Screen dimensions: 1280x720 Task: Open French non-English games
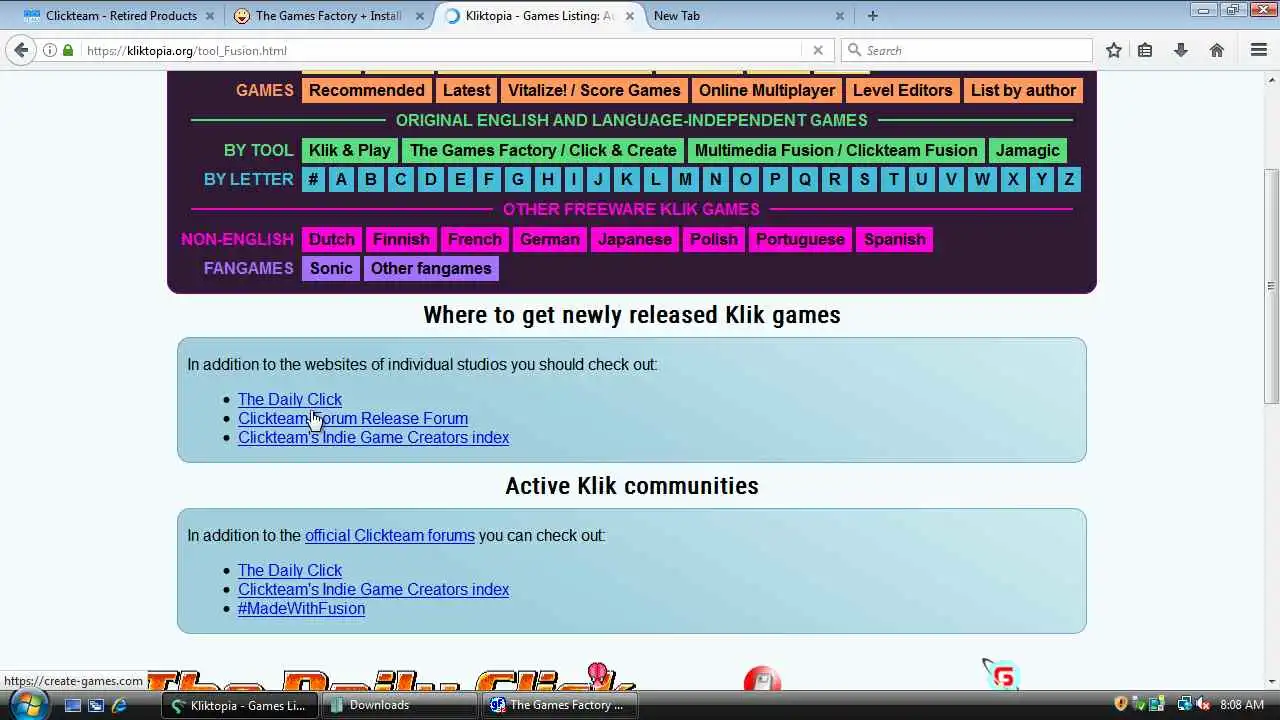pyautogui.click(x=475, y=239)
